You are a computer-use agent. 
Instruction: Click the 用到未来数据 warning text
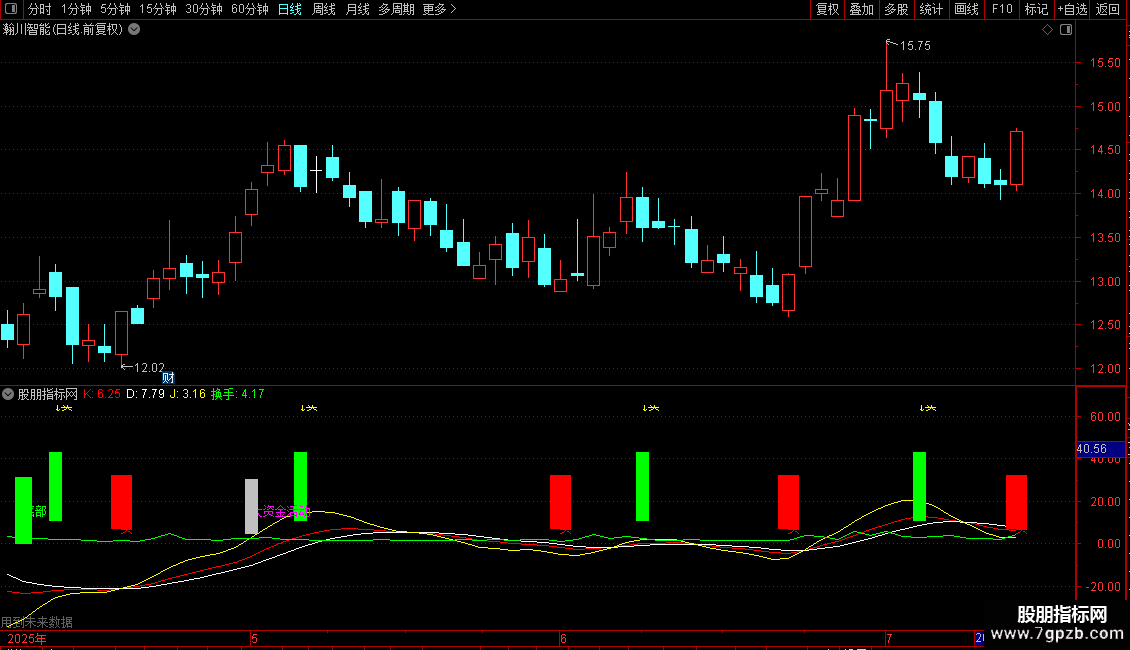37,622
